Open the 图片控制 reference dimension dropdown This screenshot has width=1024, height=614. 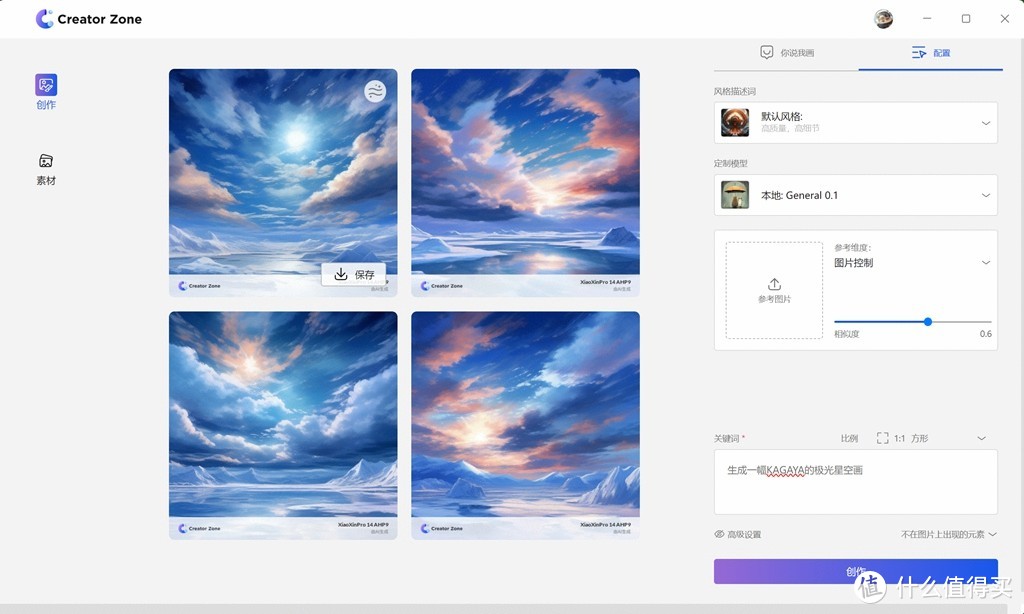pos(985,263)
